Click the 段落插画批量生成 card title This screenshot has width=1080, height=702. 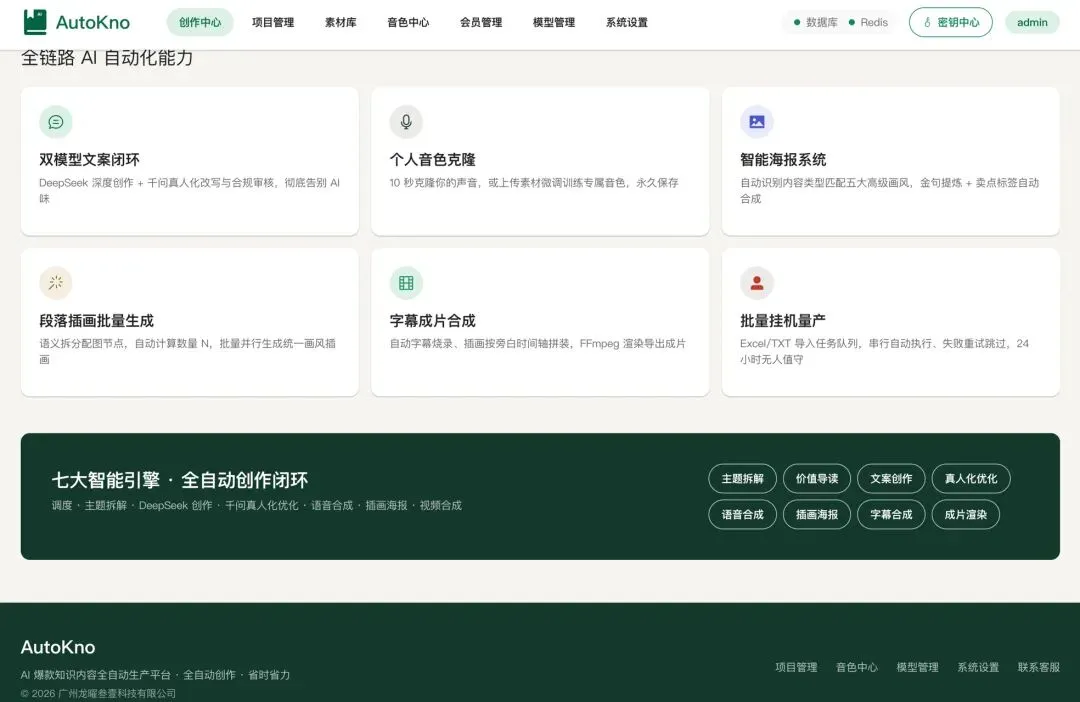pyautogui.click(x=96, y=320)
